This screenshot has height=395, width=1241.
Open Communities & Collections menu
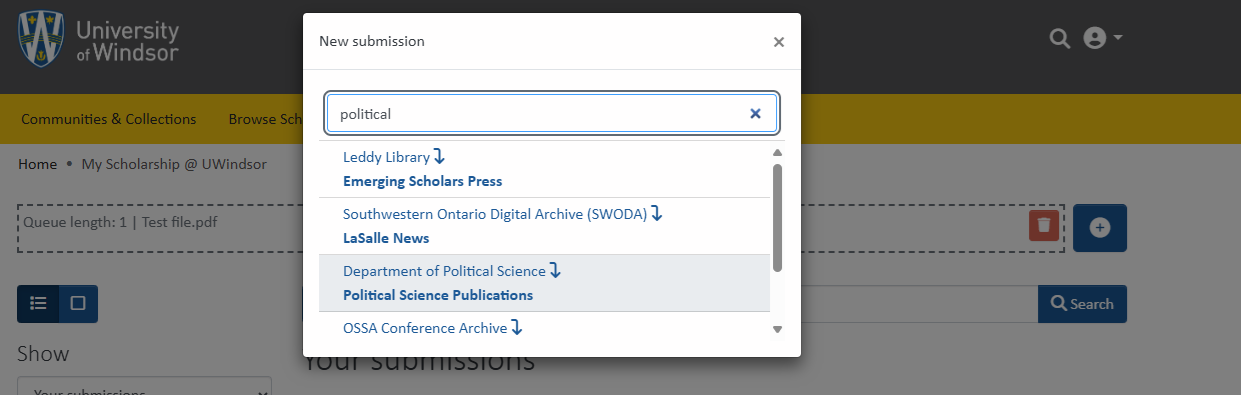109,119
